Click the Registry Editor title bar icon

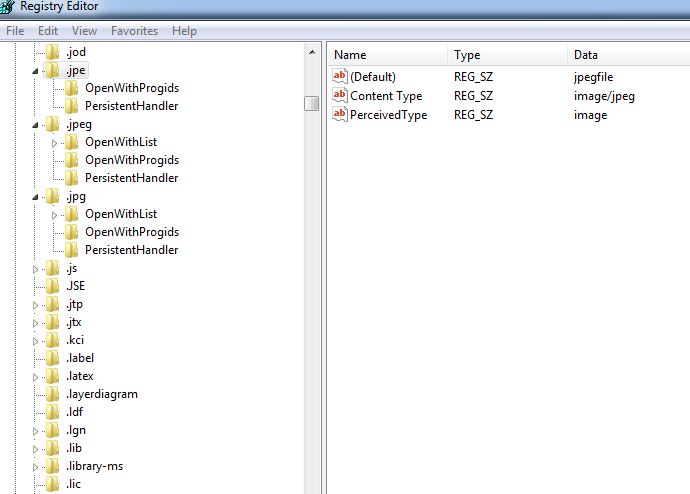point(7,7)
